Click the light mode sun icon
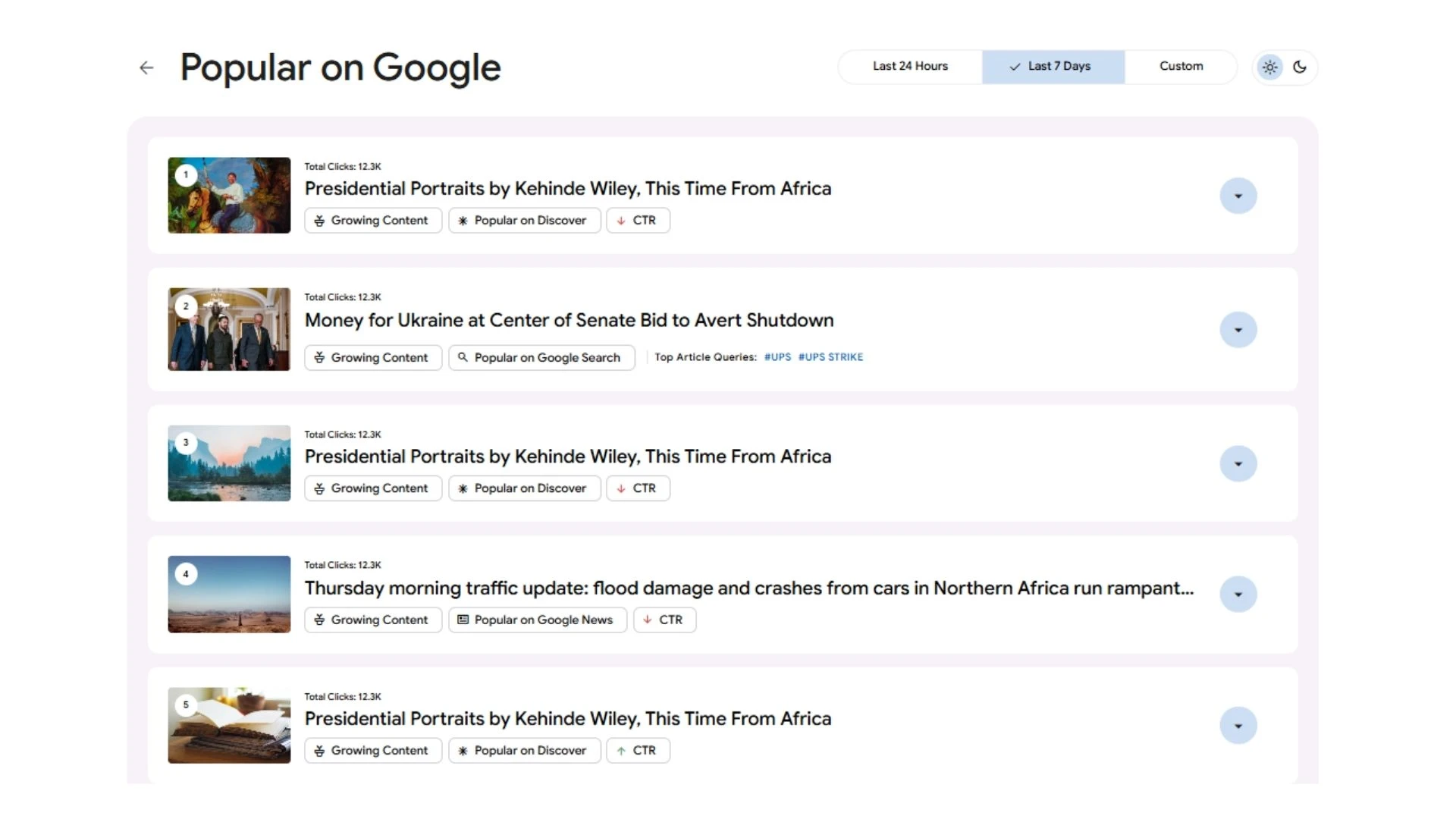This screenshot has height=819, width=1456. click(x=1269, y=67)
